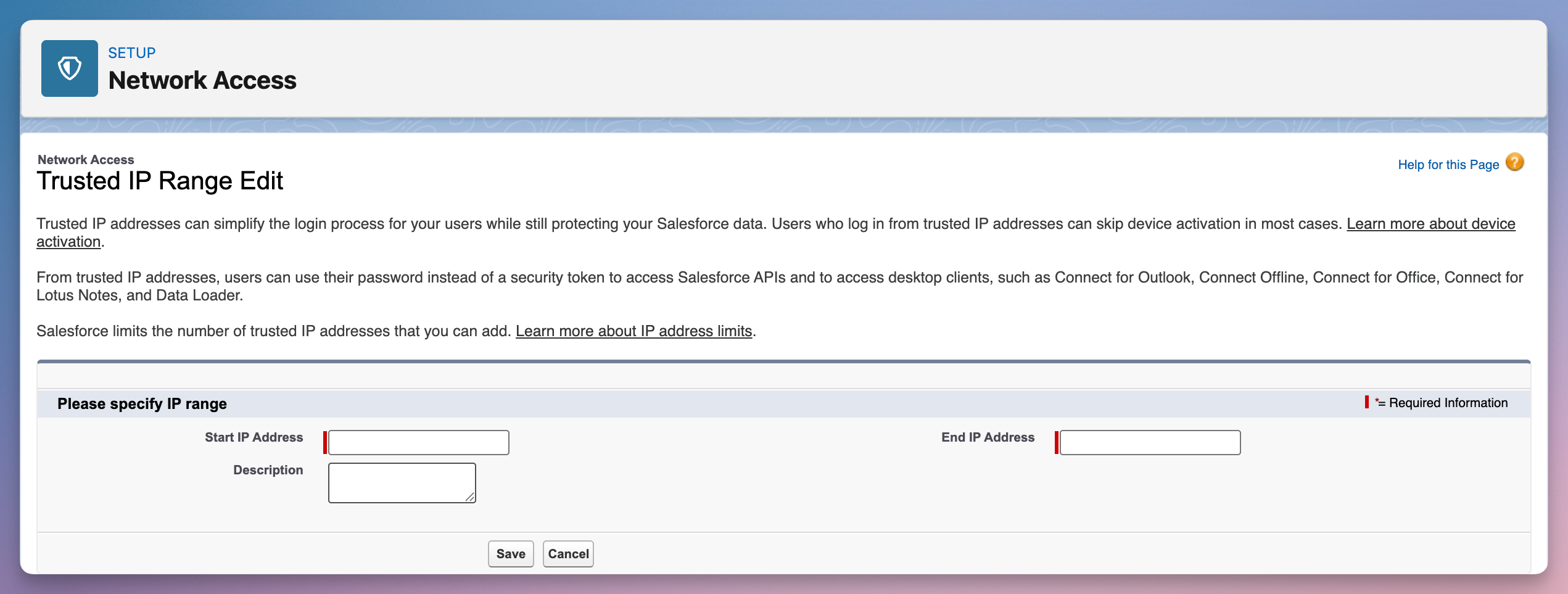Cancel the IP range edit

click(x=568, y=554)
